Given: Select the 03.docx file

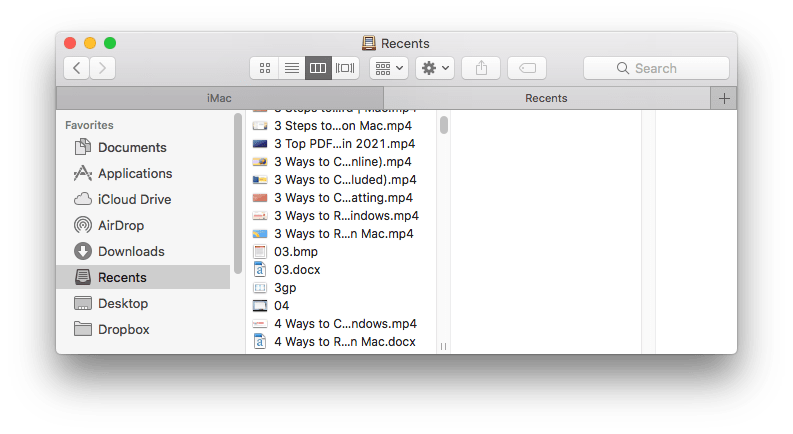Looking at the screenshot, I should 340,270.
